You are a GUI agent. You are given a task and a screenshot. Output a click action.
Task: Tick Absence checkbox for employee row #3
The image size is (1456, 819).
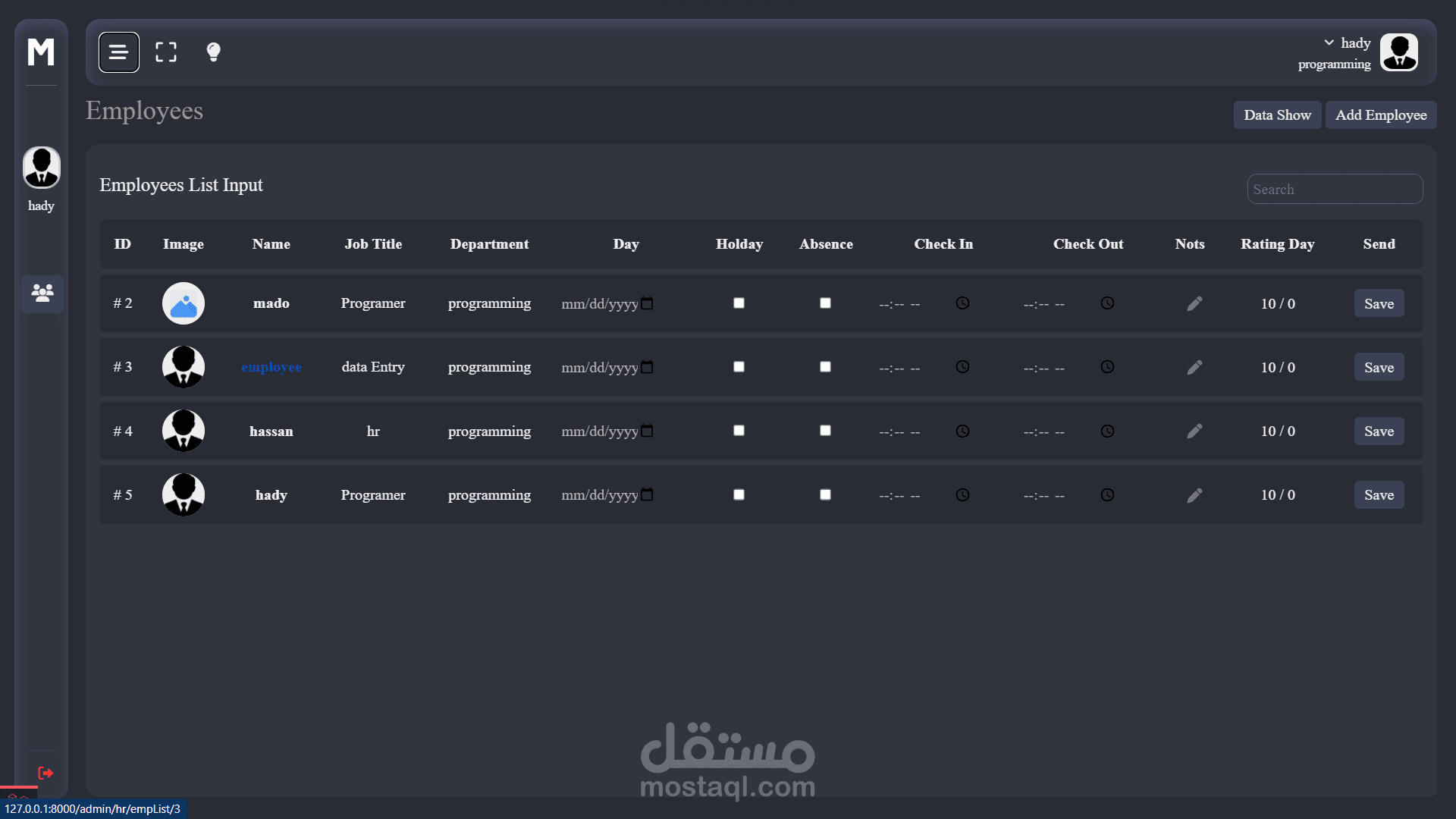(825, 367)
